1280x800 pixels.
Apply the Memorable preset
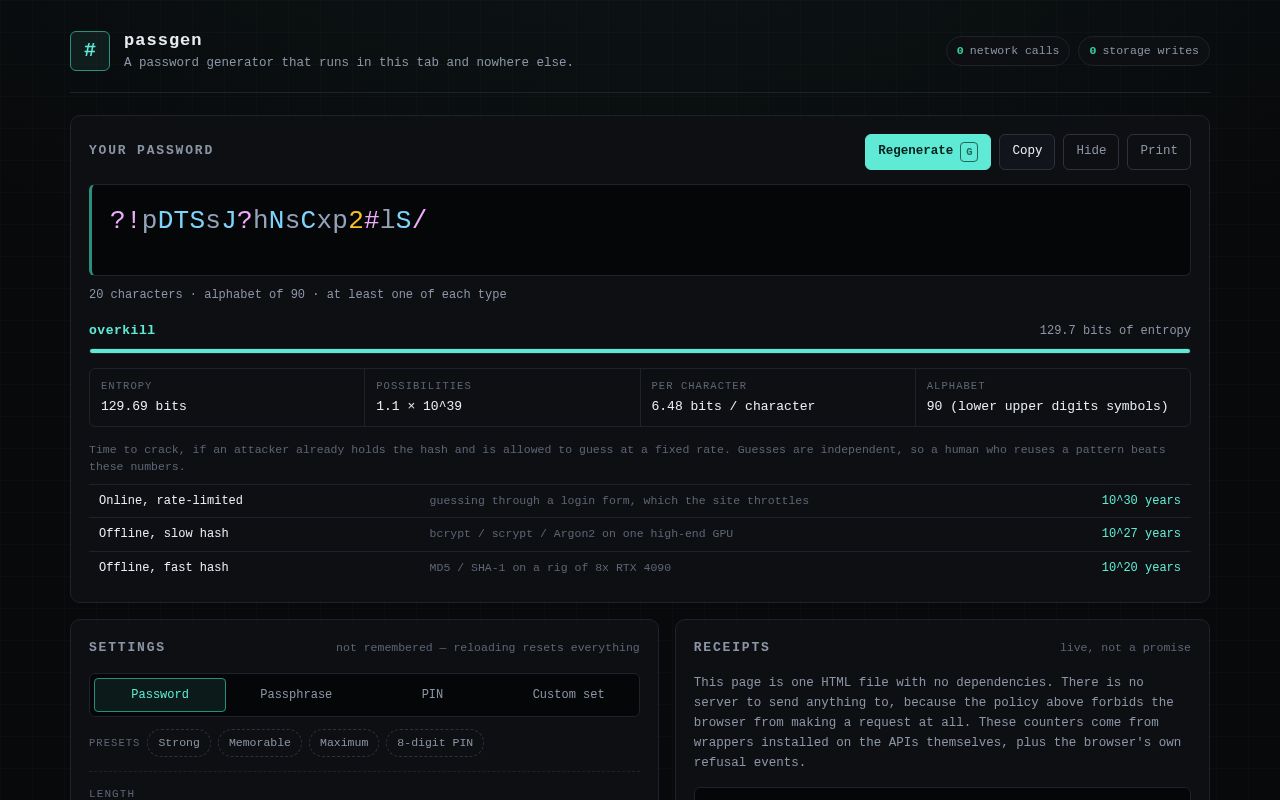coord(260,743)
